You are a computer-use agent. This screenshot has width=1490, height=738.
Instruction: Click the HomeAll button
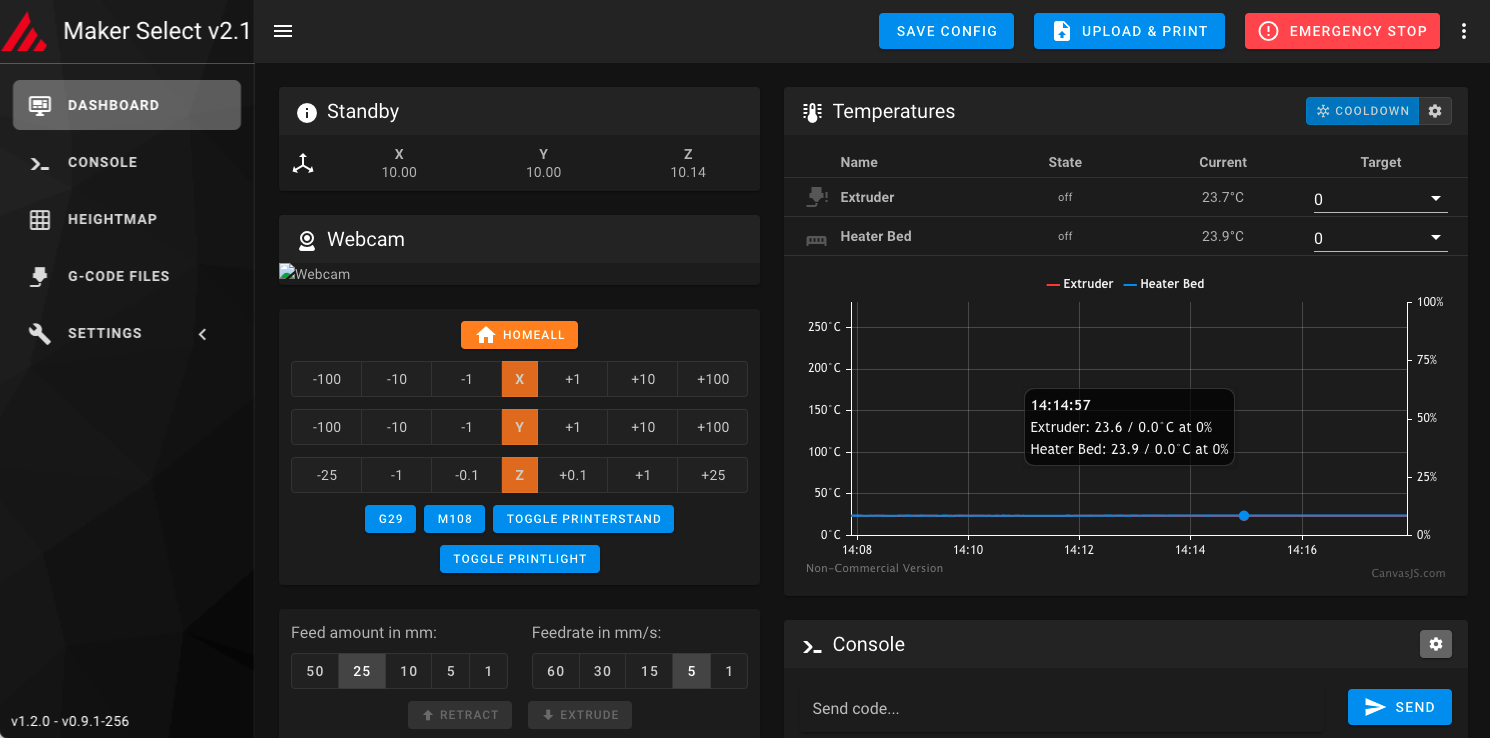[x=519, y=335]
